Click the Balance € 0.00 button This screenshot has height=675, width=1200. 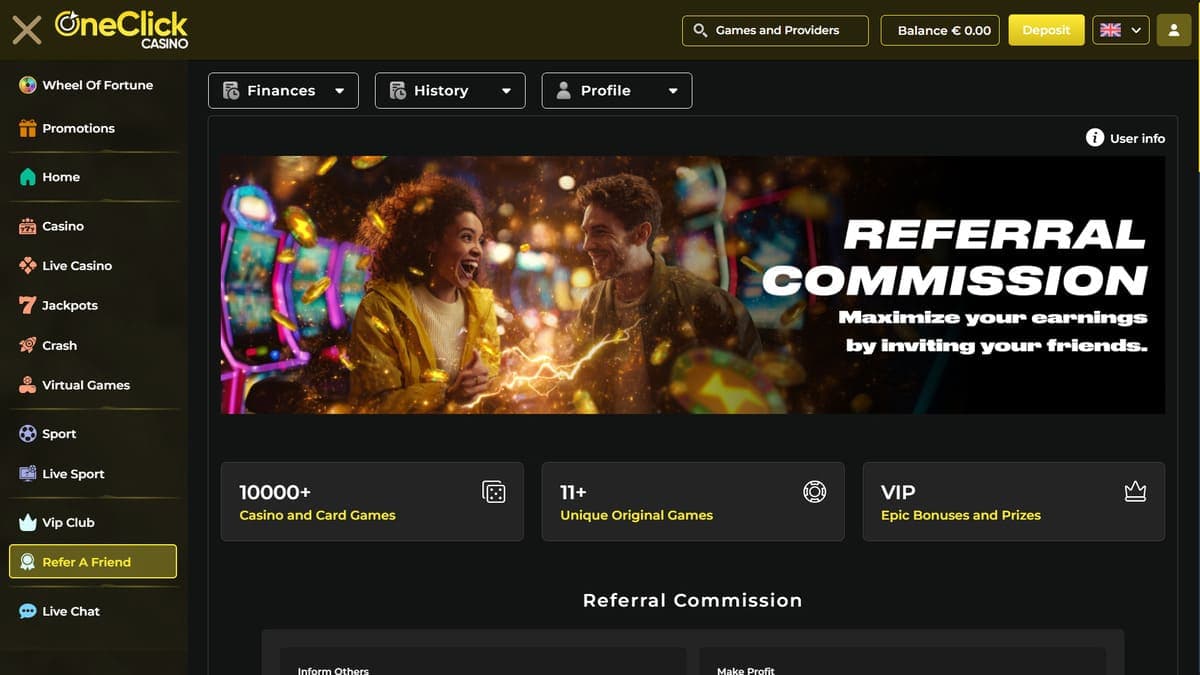click(x=941, y=30)
